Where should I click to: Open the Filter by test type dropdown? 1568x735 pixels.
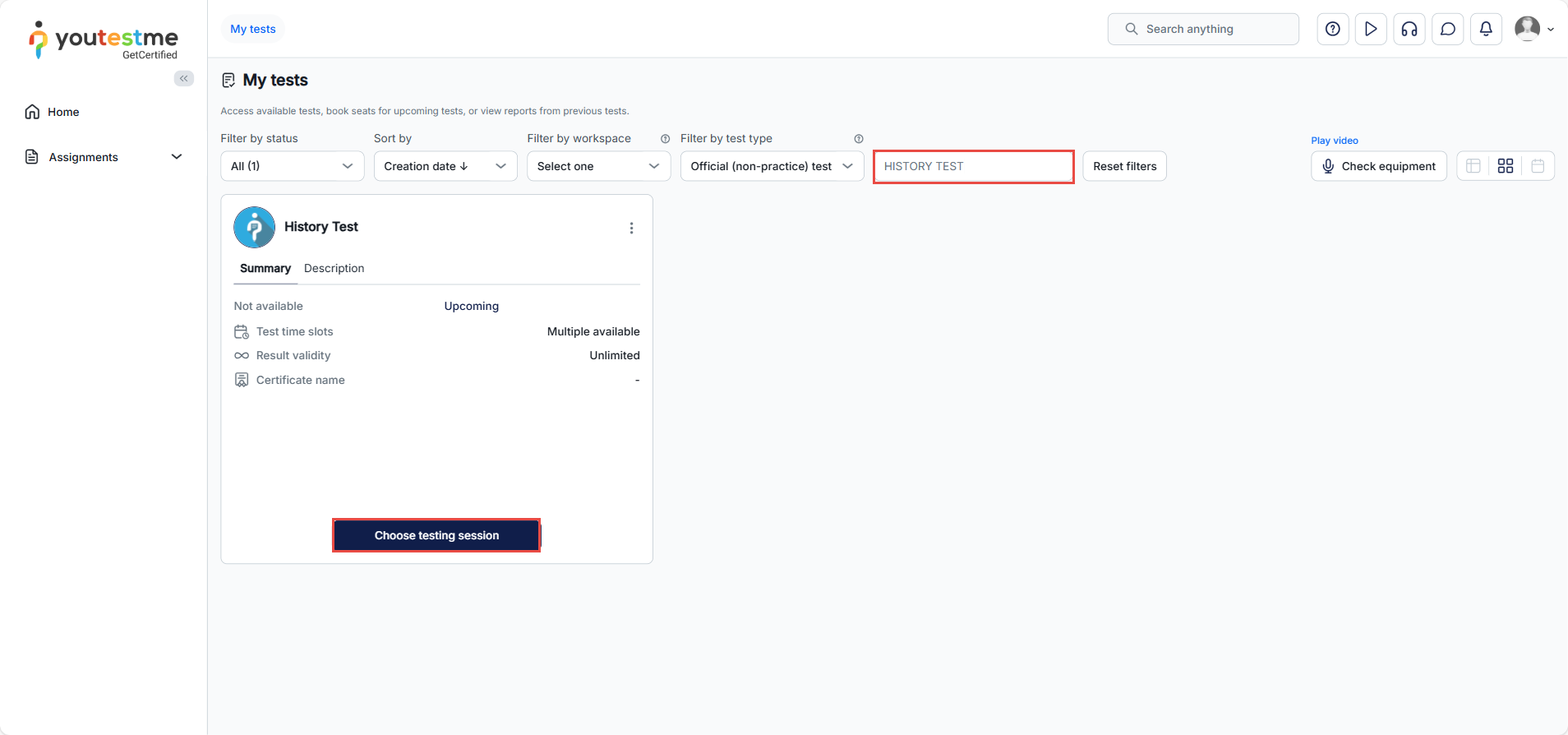point(771,166)
